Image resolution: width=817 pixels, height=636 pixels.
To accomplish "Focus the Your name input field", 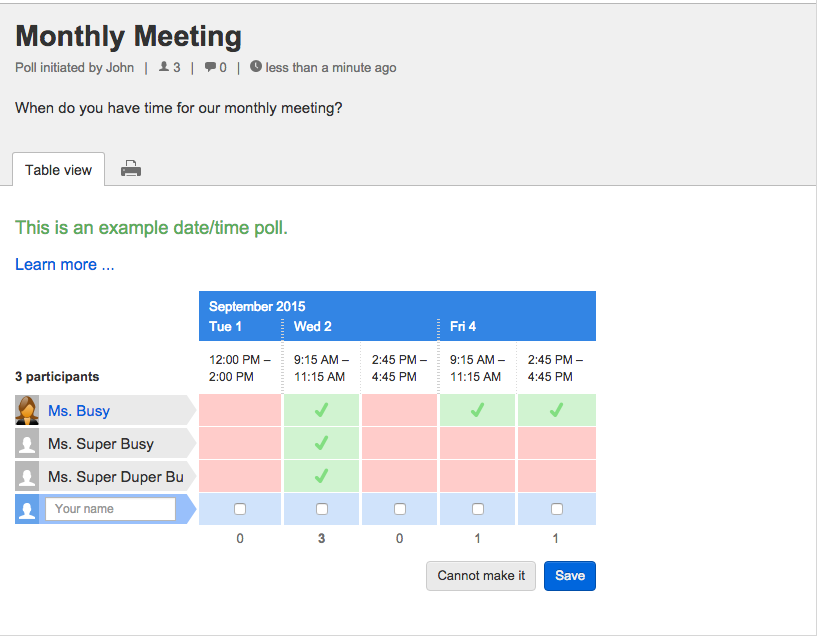I will click(110, 509).
